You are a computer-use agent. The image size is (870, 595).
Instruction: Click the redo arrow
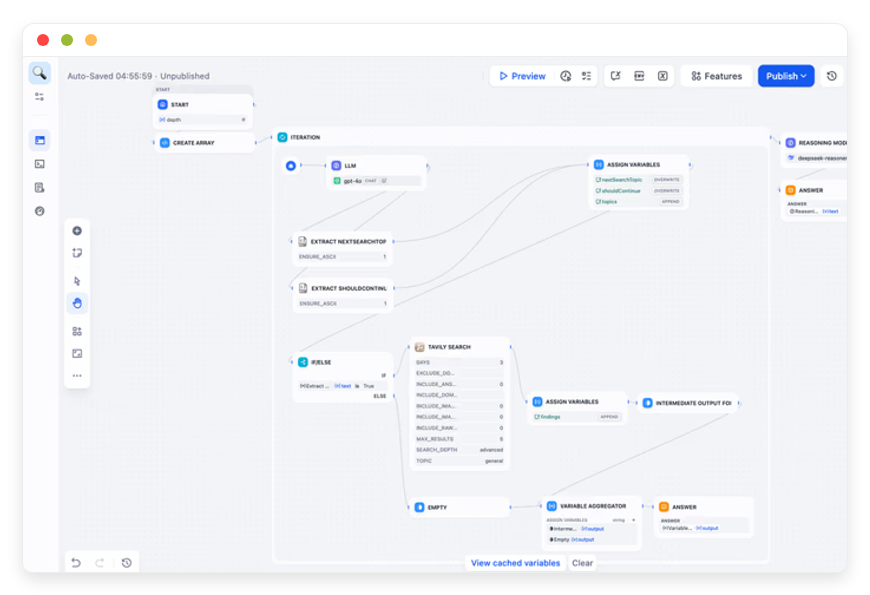click(x=100, y=563)
